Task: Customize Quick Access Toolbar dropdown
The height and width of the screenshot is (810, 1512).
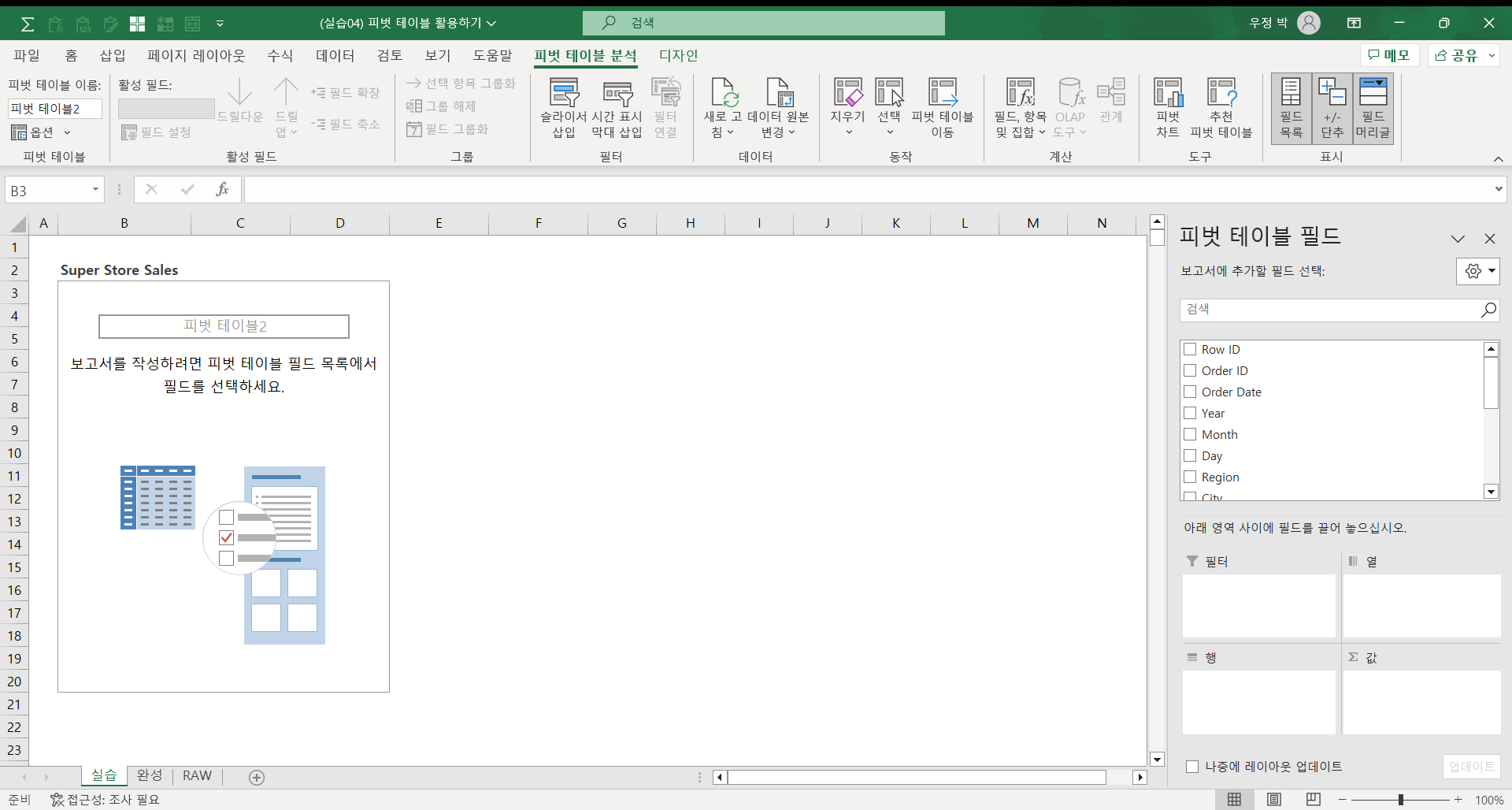Action: coord(220,24)
